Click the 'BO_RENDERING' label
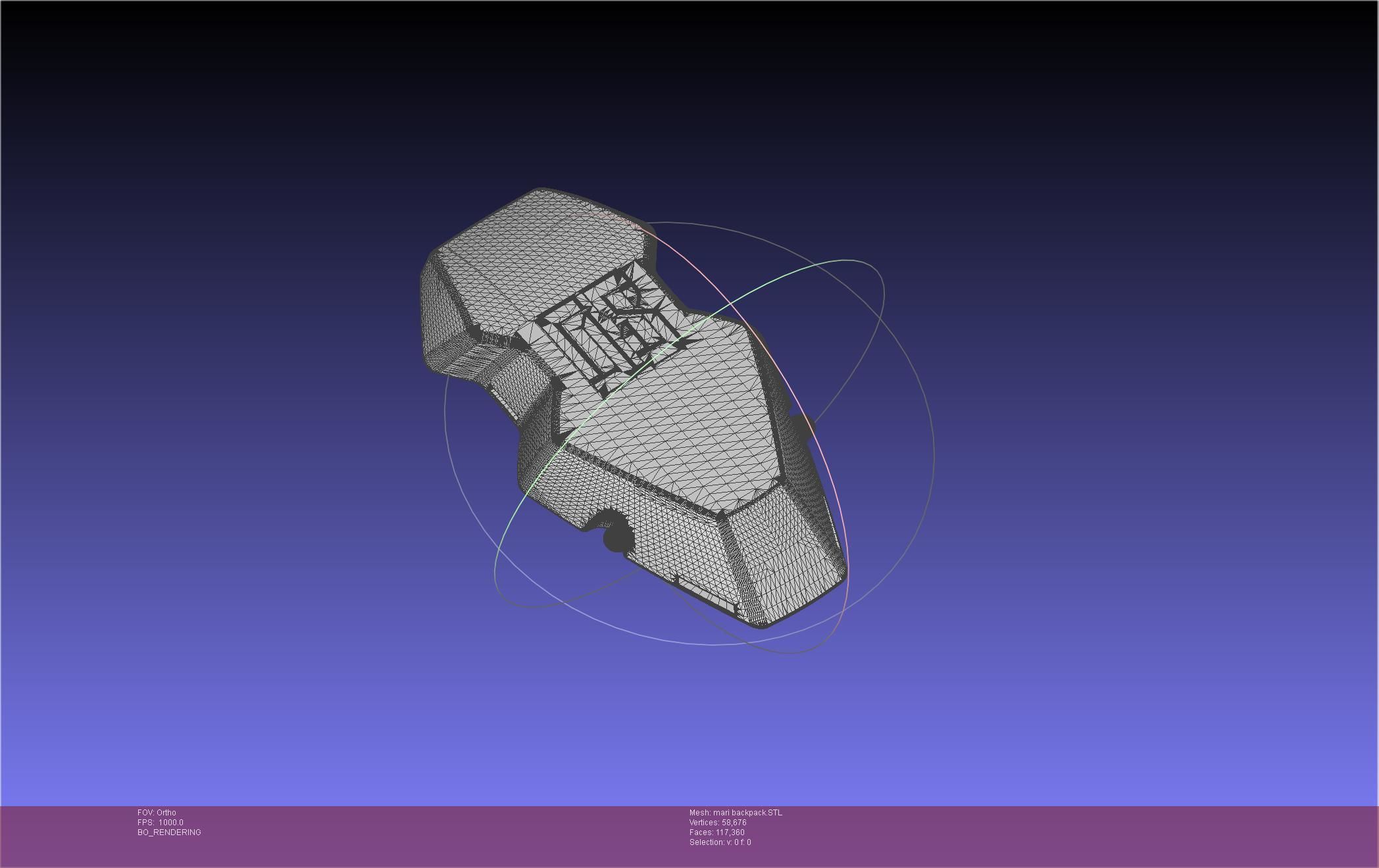The width and height of the screenshot is (1379, 868). [169, 832]
